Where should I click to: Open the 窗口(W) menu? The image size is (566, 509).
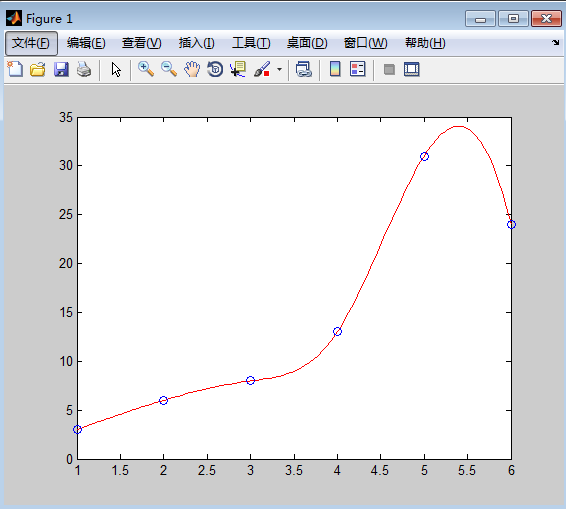[x=365, y=43]
